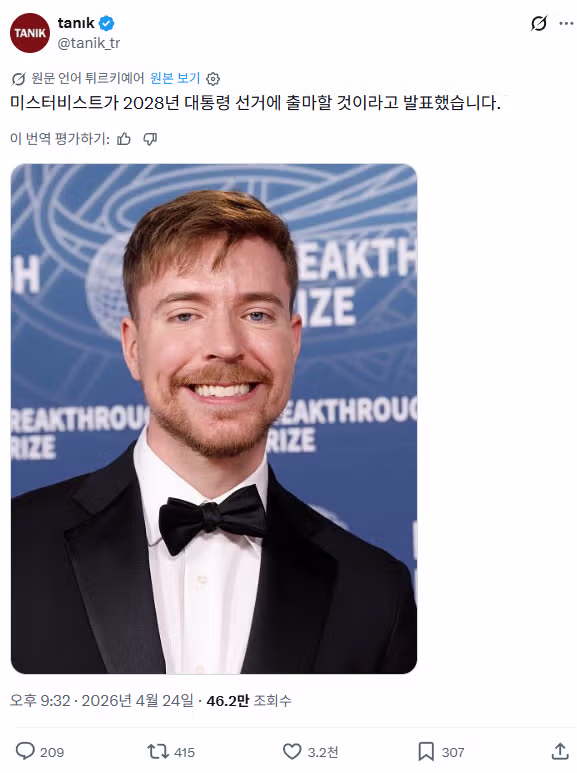Rate the translation with thumbs up

point(124,139)
